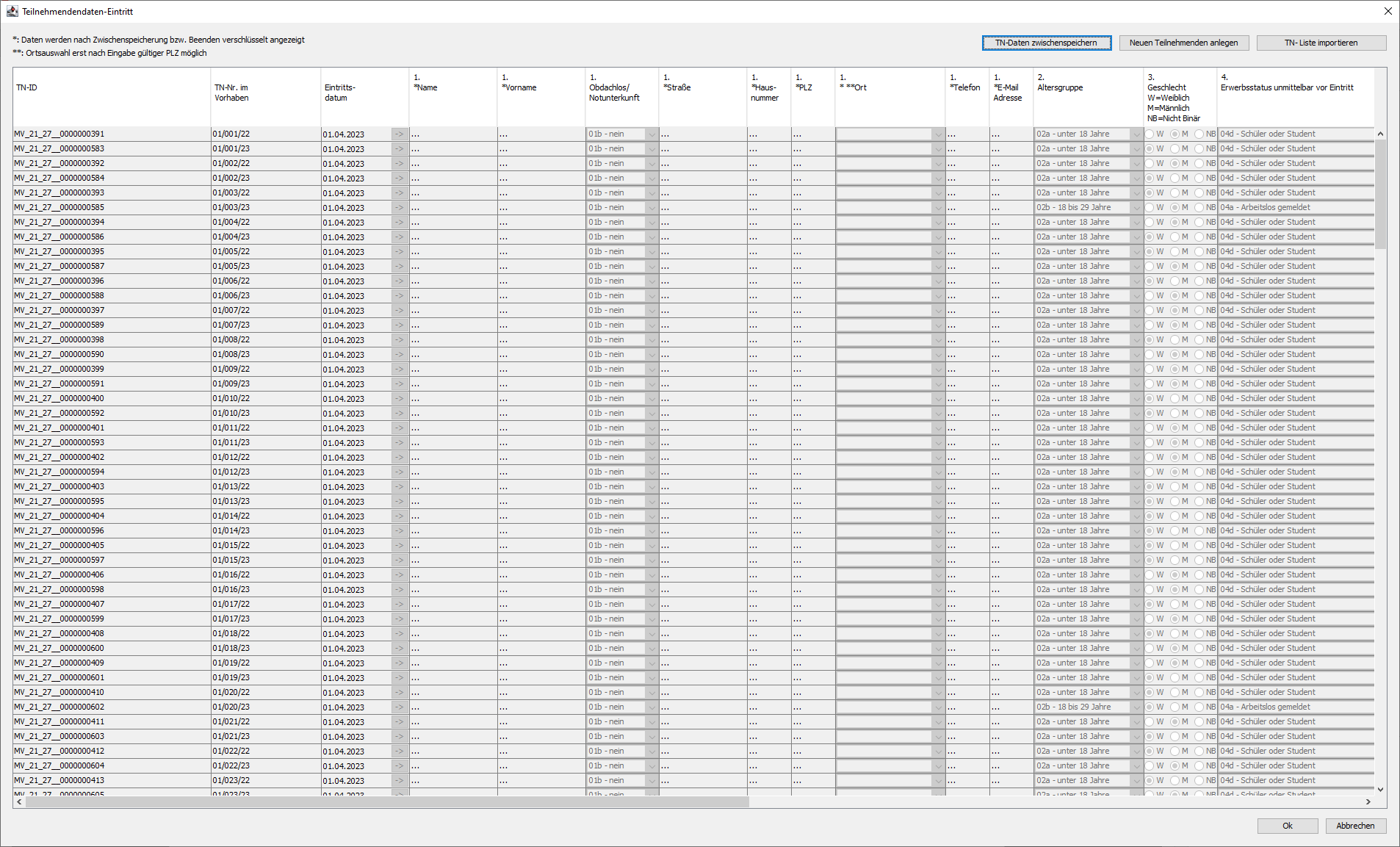Select cell '01/019/23'
Screen dimensions: 1400x847
pos(266,677)
